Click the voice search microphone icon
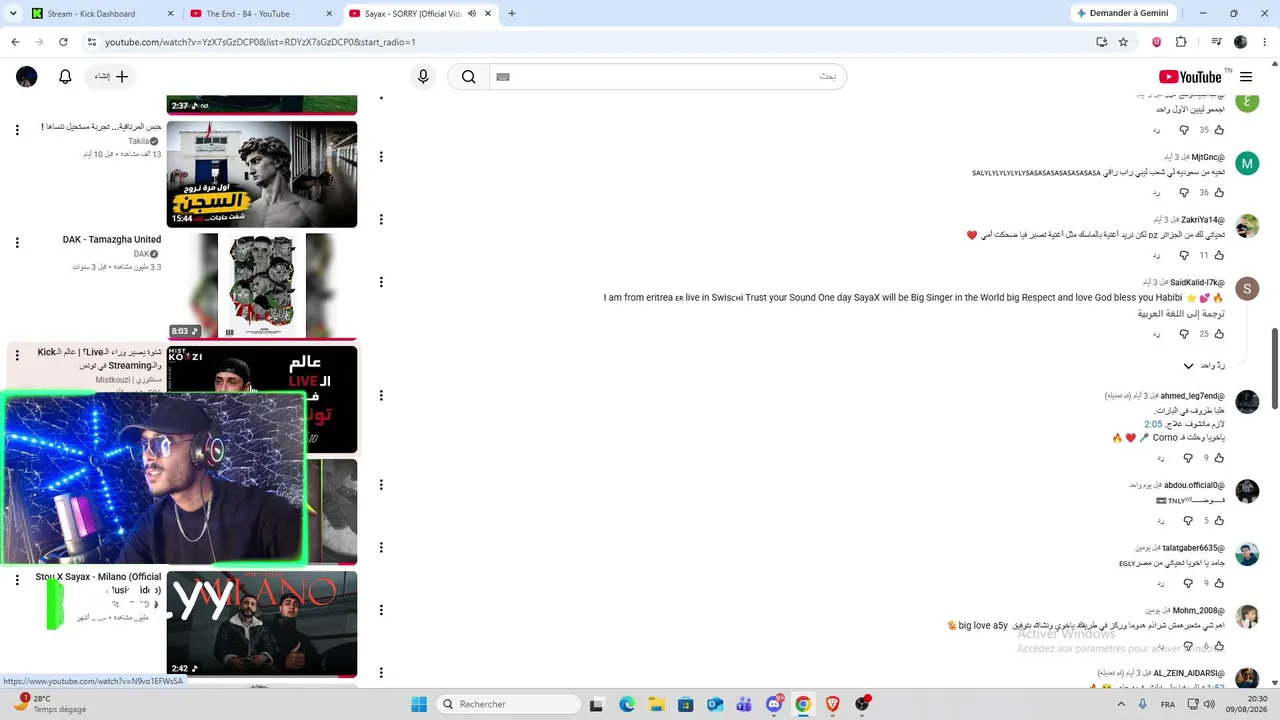 423,77
